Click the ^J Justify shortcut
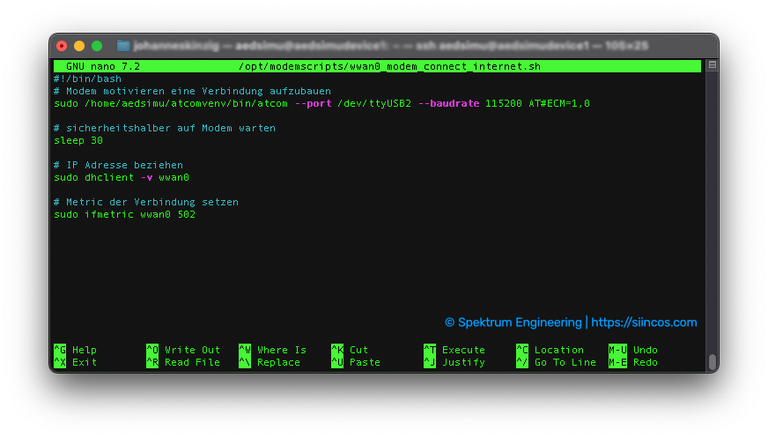The width and height of the screenshot is (768, 438). tap(454, 362)
